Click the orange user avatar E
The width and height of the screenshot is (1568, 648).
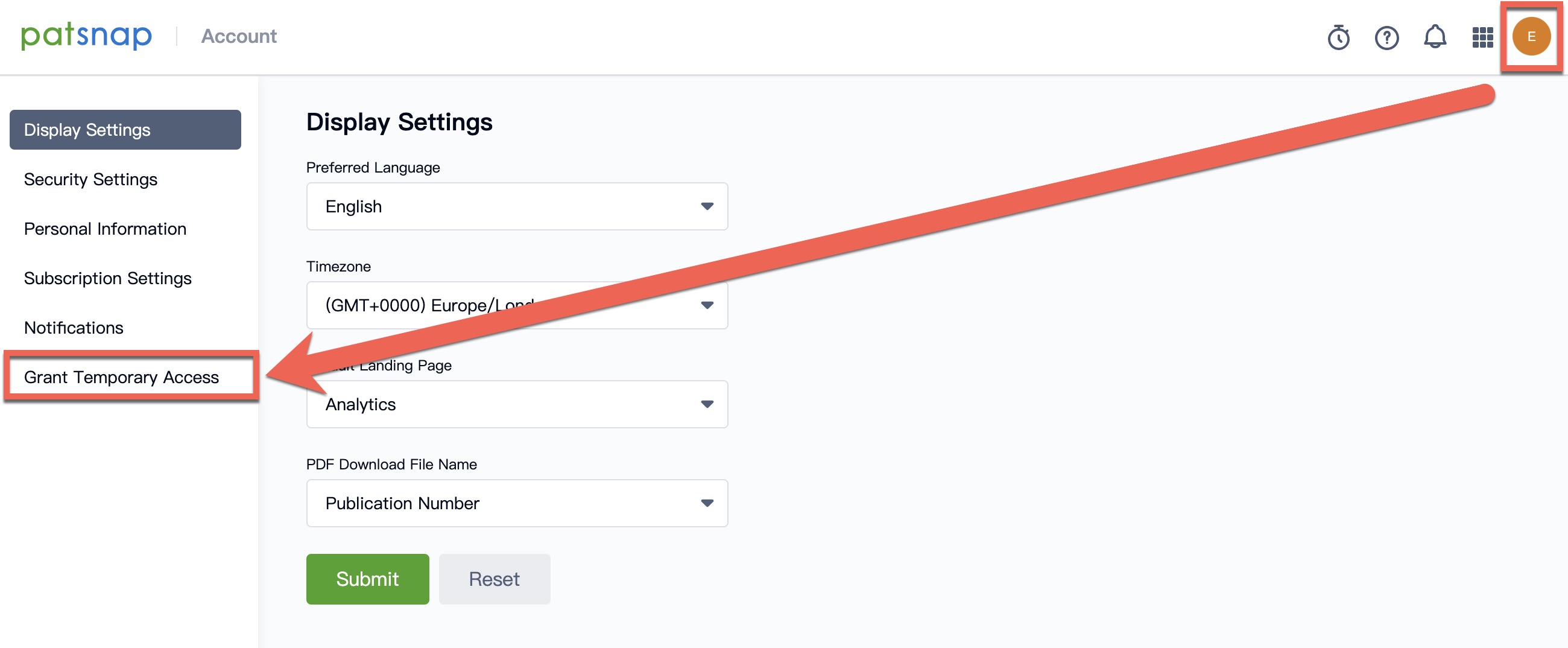(x=1530, y=37)
